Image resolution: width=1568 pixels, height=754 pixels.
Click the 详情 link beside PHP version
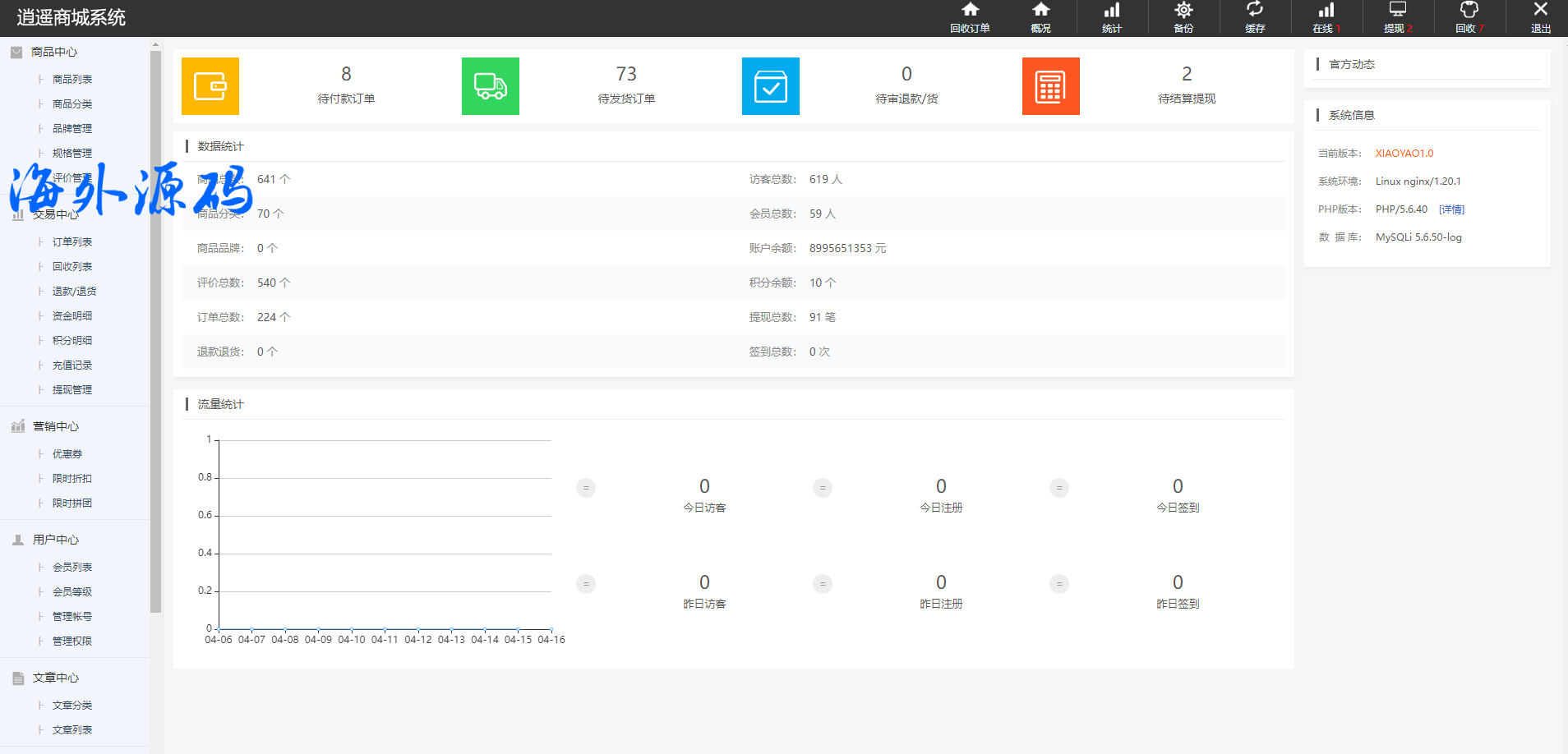(x=1451, y=209)
